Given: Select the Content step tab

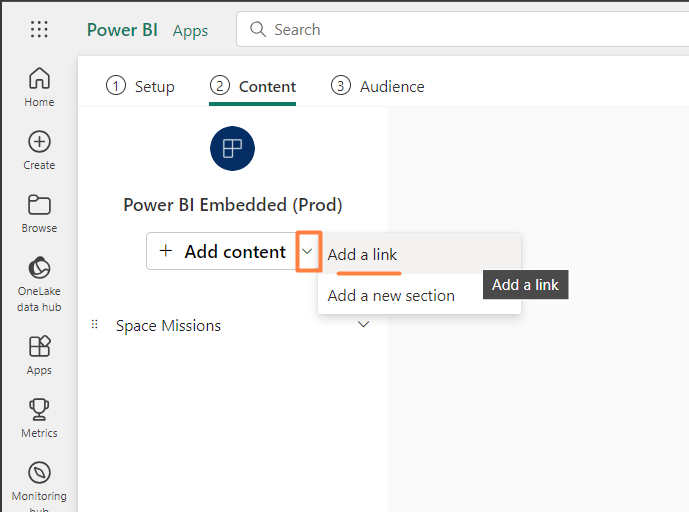Looking at the screenshot, I should click(253, 86).
